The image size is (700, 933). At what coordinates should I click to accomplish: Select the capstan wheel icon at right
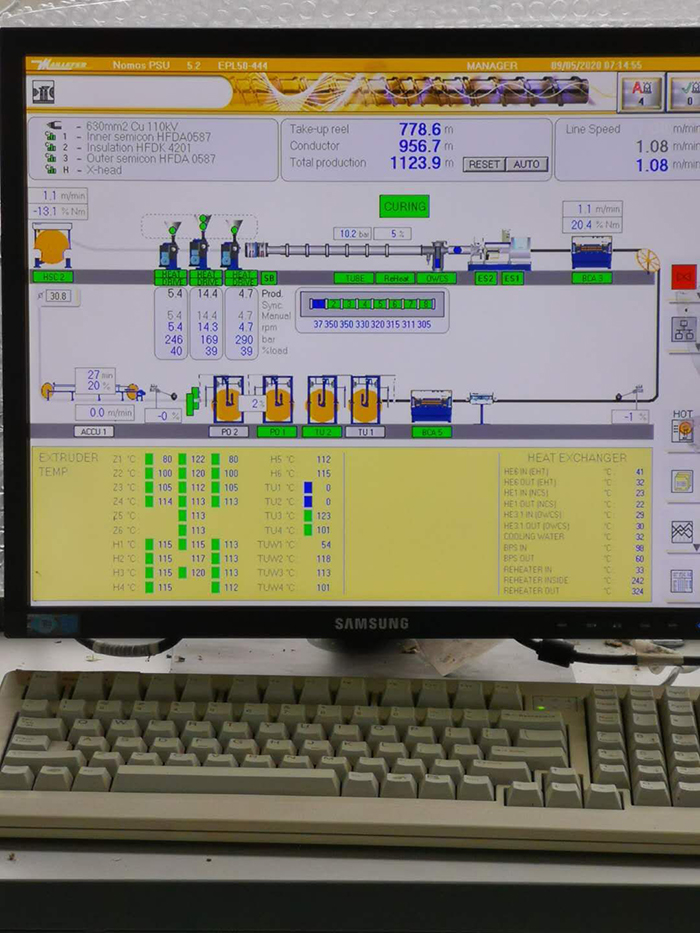point(648,260)
